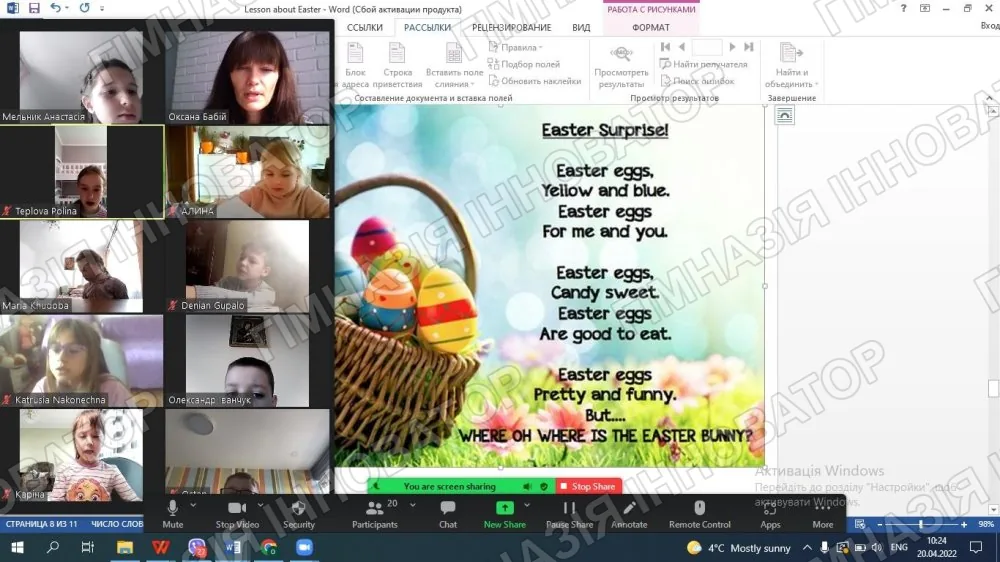Click the Word zoom slider handle
This screenshot has height=562, width=1000.
point(920,524)
